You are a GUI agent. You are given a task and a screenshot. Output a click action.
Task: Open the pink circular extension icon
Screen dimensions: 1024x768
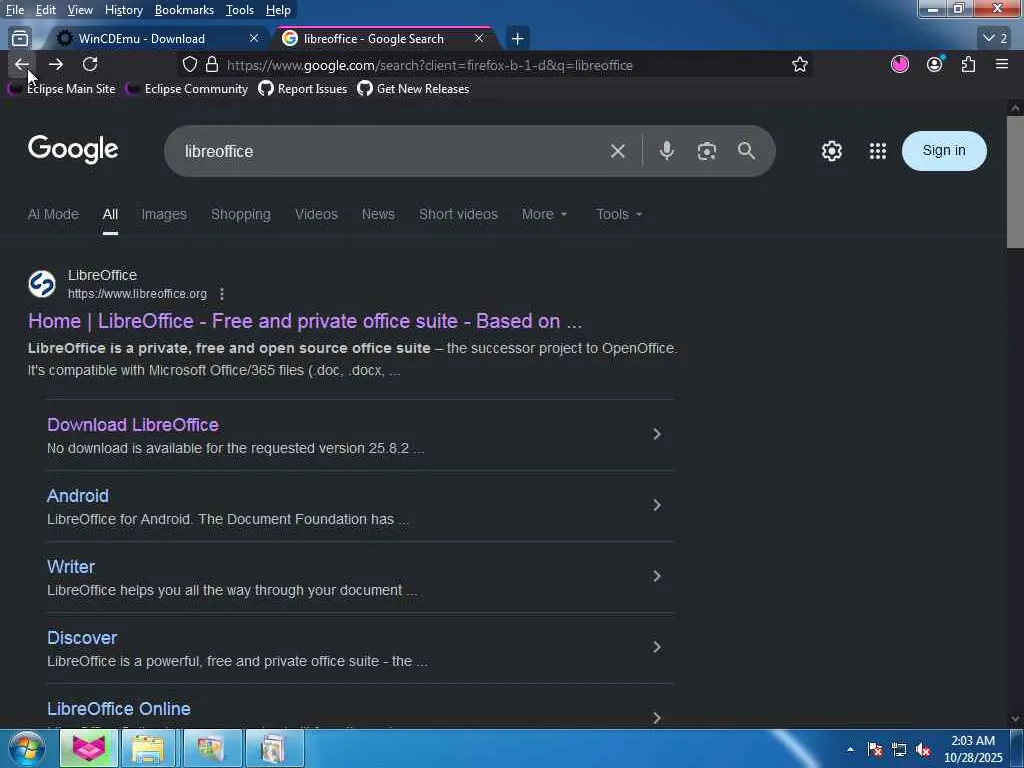[x=900, y=64]
